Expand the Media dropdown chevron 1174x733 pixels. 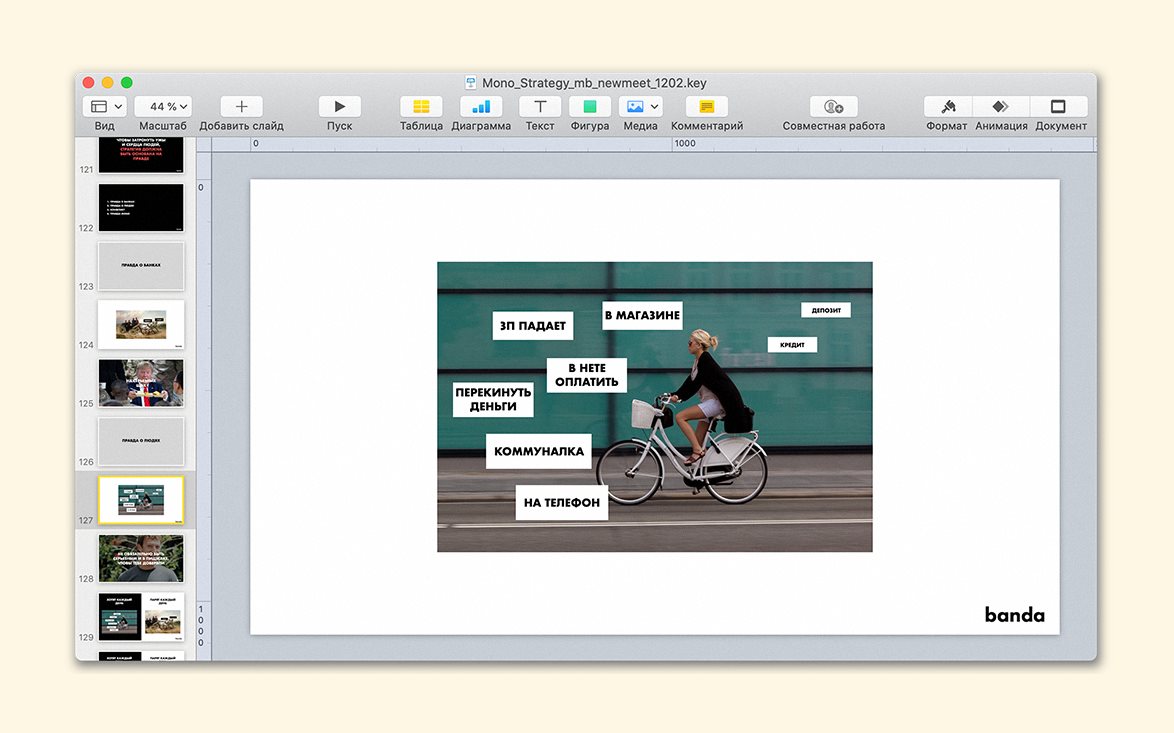(x=654, y=106)
